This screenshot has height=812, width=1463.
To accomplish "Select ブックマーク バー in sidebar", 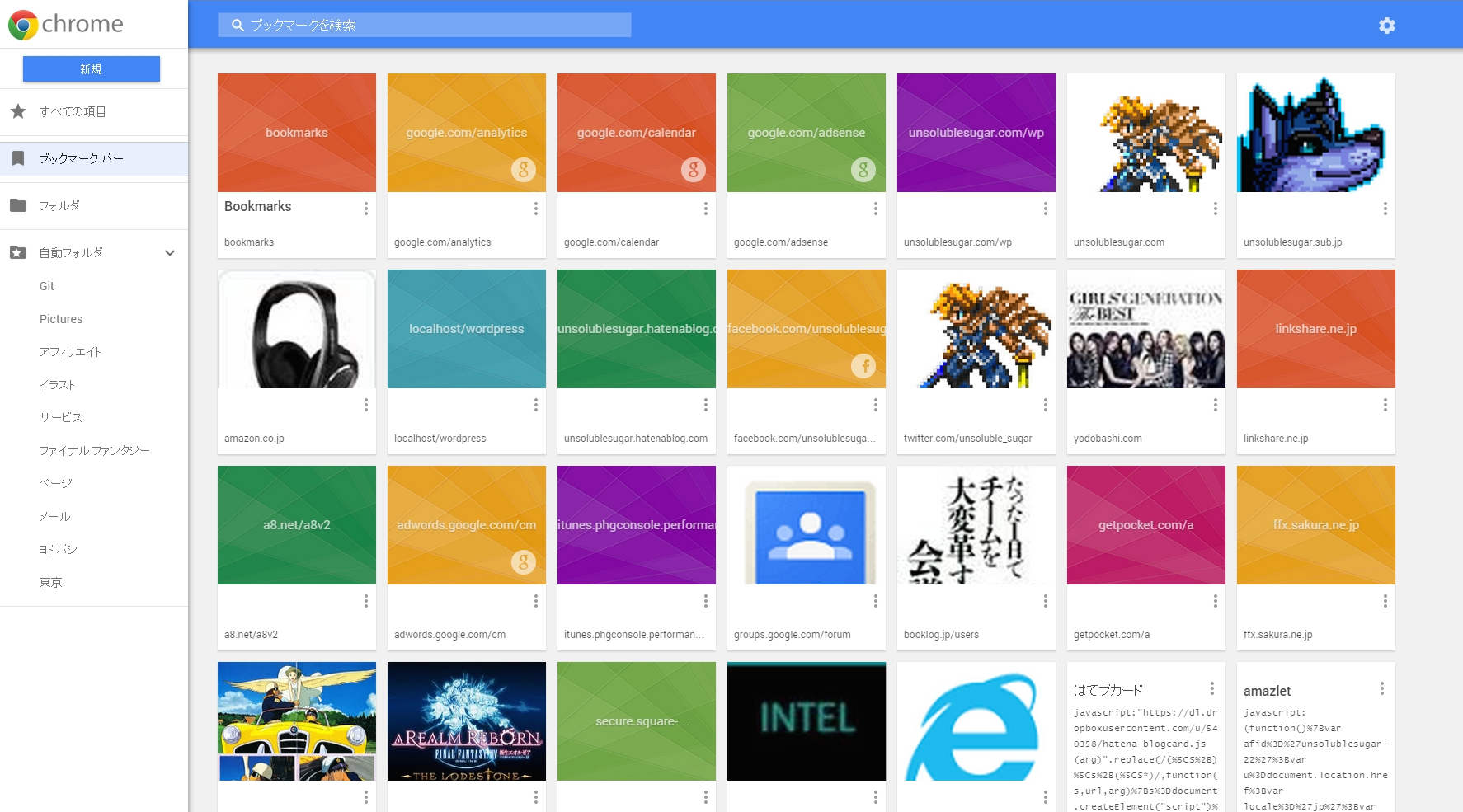I will 94,158.
